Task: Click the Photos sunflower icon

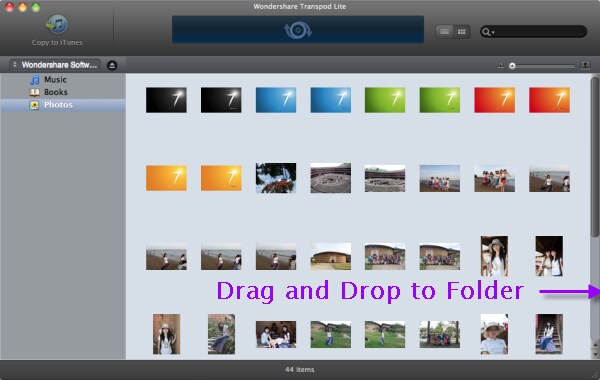Action: (x=34, y=105)
